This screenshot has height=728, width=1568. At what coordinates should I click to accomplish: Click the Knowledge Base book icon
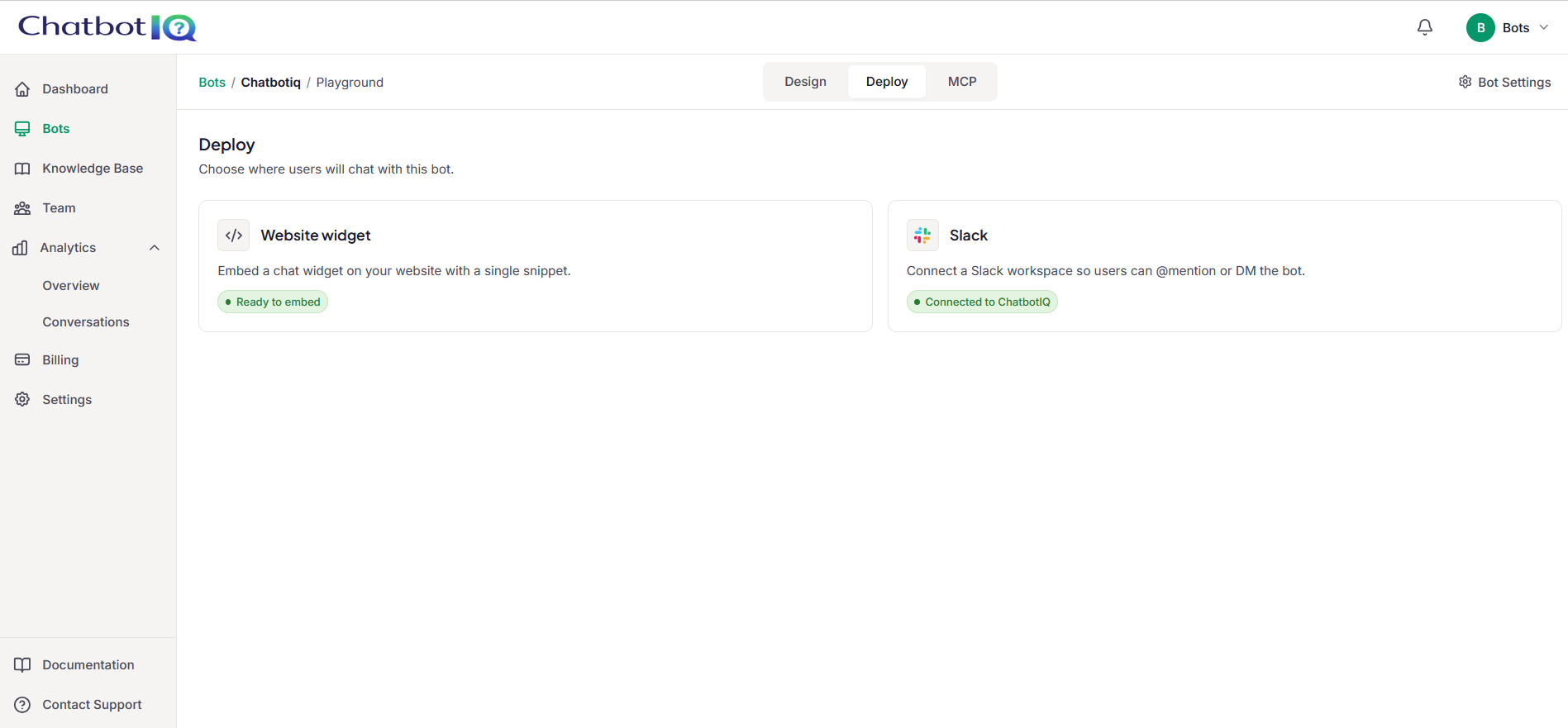tap(22, 169)
